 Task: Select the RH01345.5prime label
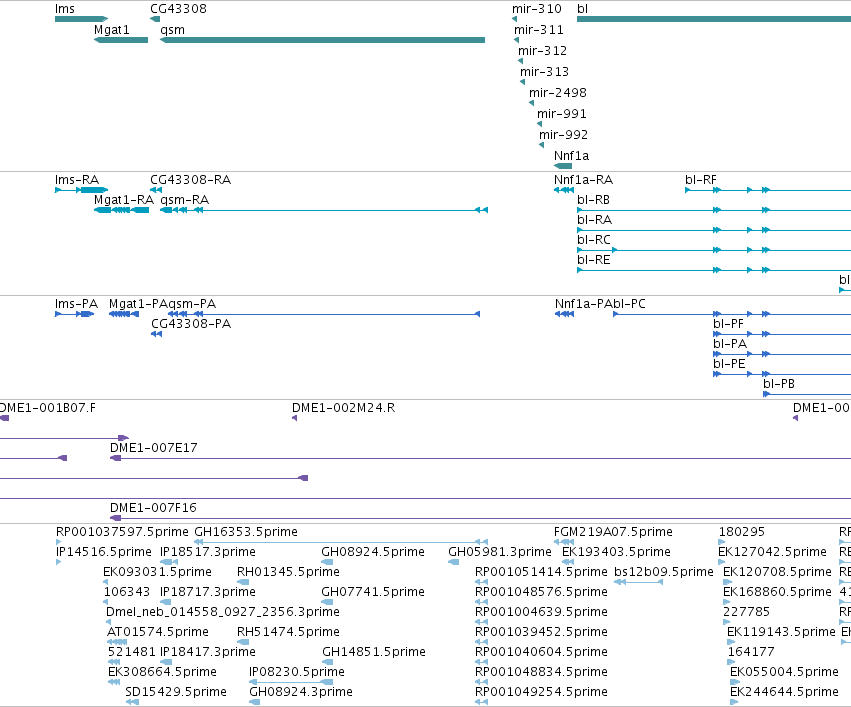(288, 572)
